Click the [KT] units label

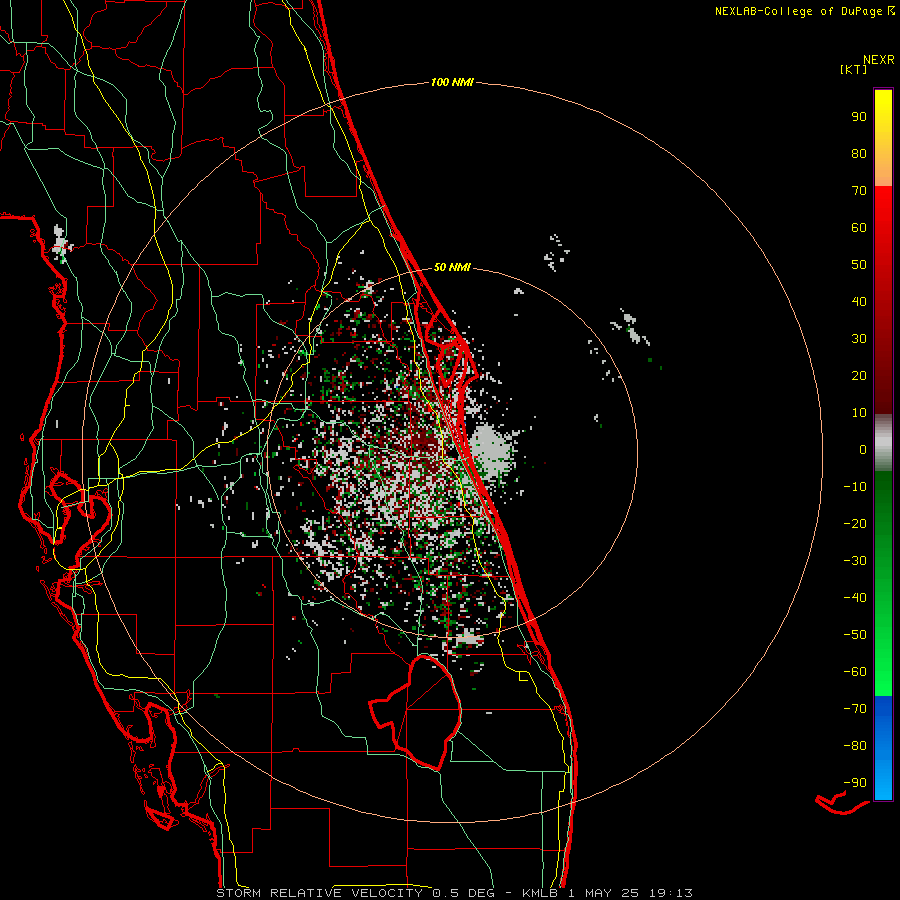pyautogui.click(x=854, y=69)
